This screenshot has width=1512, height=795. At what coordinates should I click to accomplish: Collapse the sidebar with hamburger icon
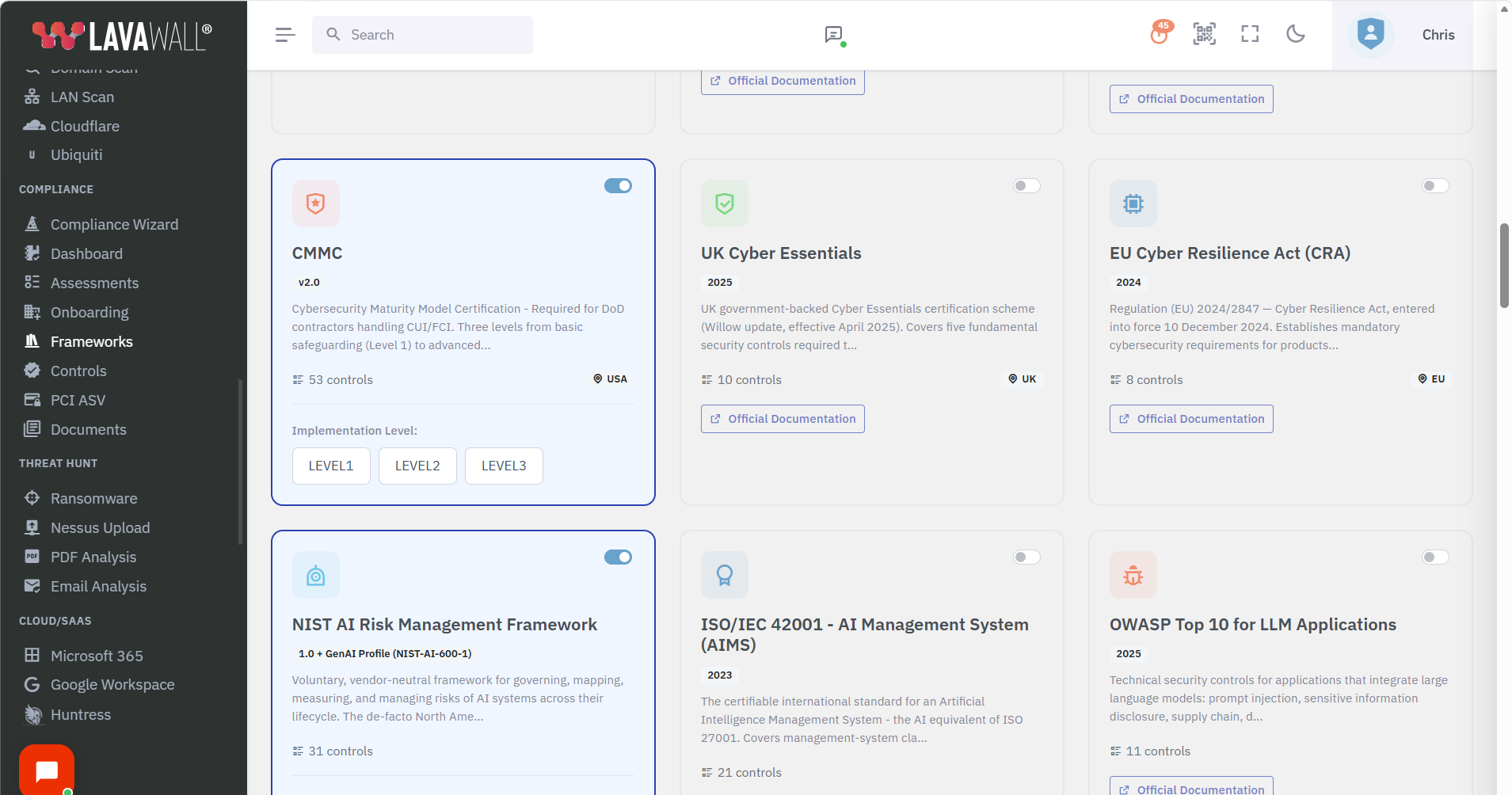tap(285, 35)
